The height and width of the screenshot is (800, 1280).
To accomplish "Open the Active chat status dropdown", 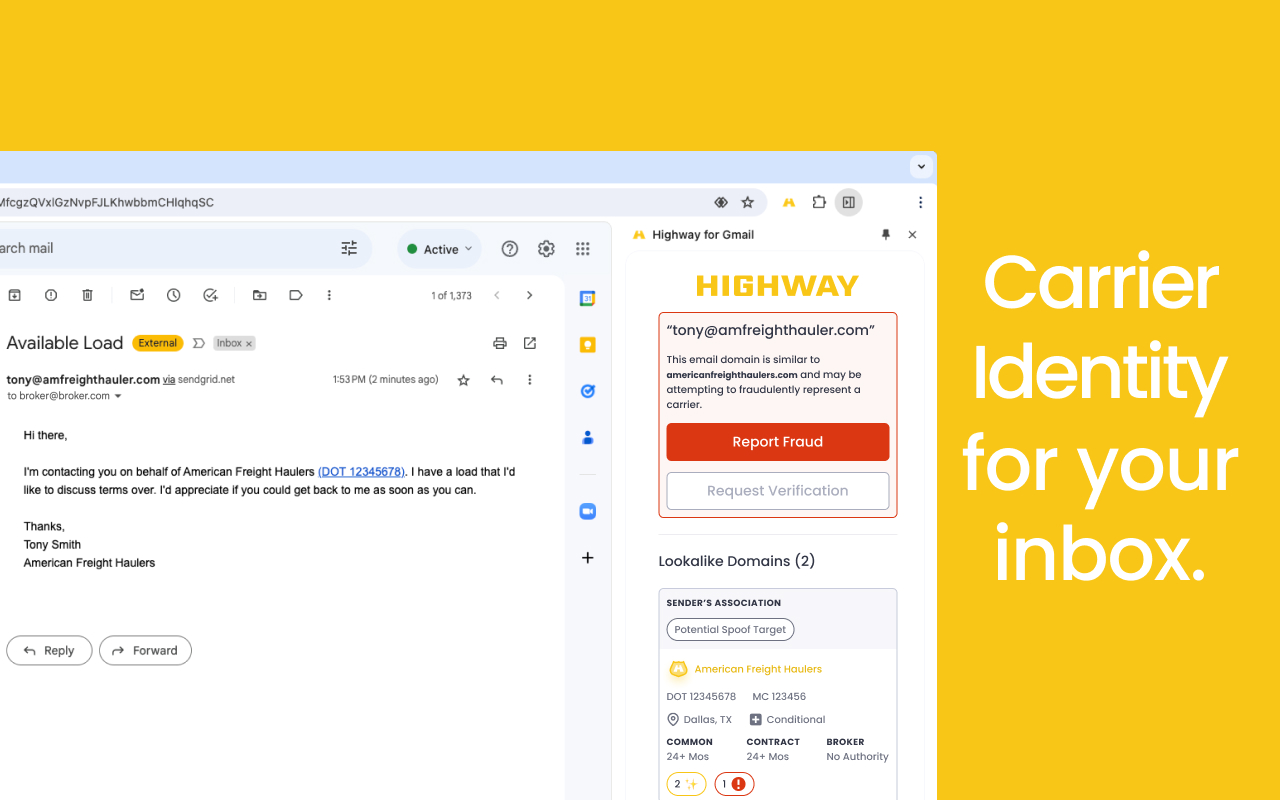I will click(439, 248).
